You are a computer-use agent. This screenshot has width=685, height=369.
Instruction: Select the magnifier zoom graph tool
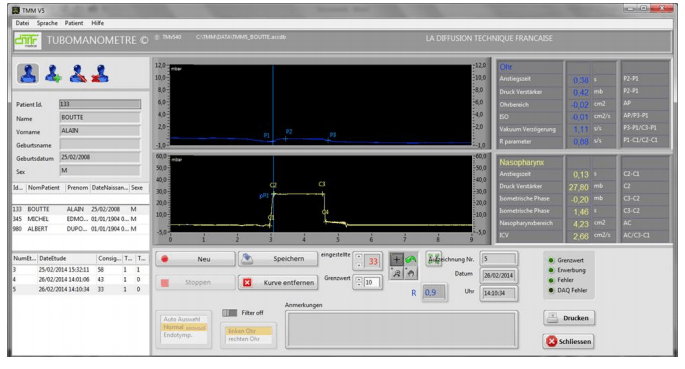coord(396,273)
